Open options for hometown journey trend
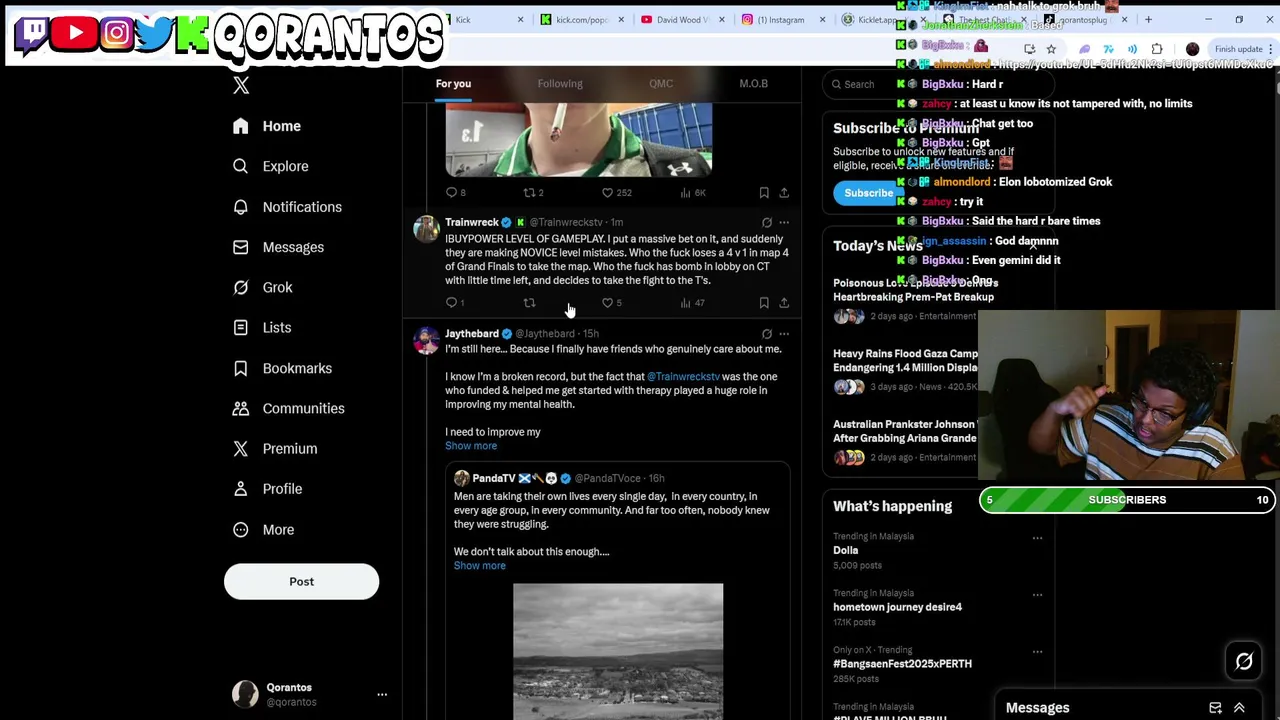The width and height of the screenshot is (1280, 720). coord(1037,595)
